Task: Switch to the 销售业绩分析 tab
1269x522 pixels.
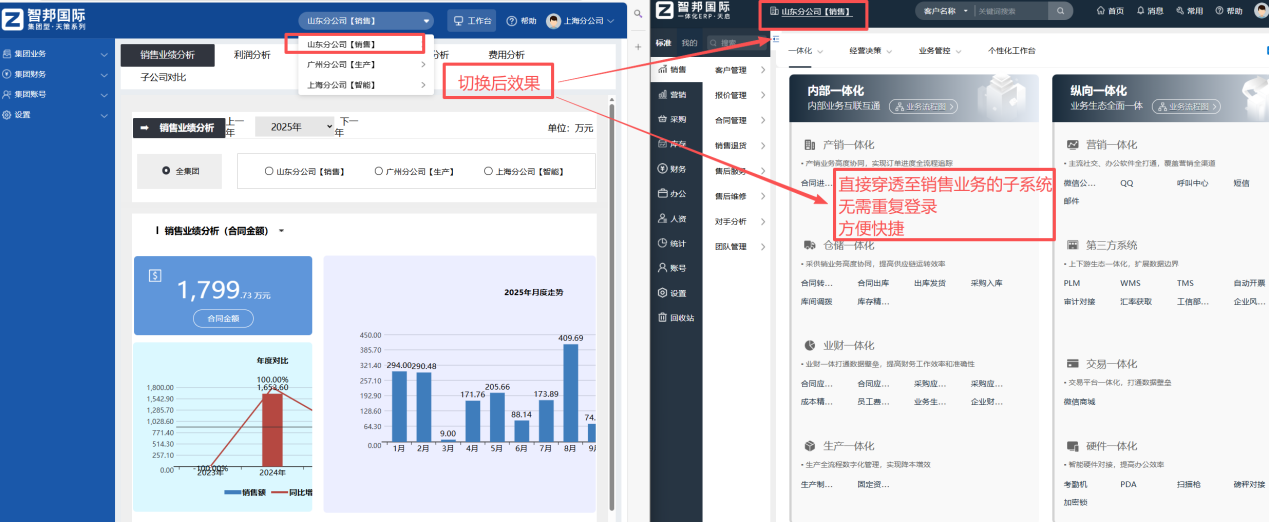Action: 167,55
